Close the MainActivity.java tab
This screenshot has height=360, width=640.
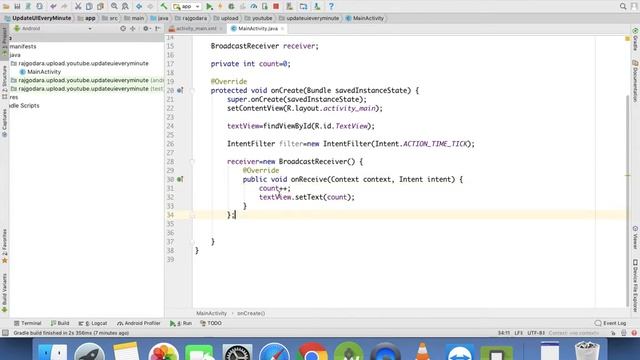[x=282, y=29]
